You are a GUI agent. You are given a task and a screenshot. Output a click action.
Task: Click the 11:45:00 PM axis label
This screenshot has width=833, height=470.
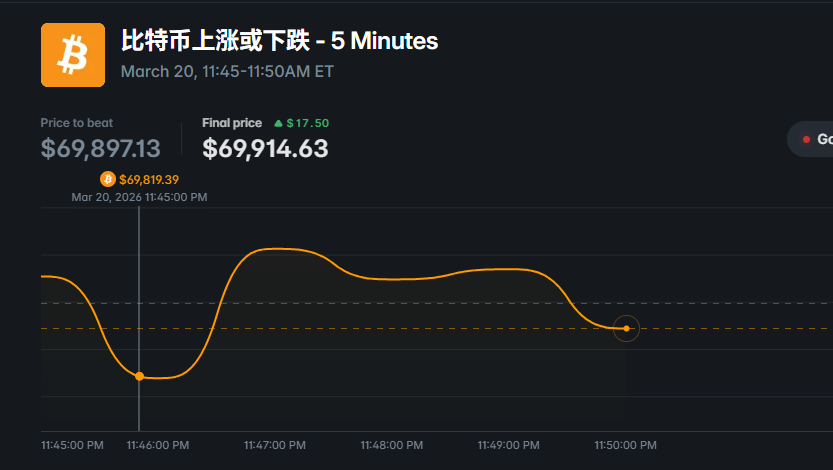[x=72, y=445]
